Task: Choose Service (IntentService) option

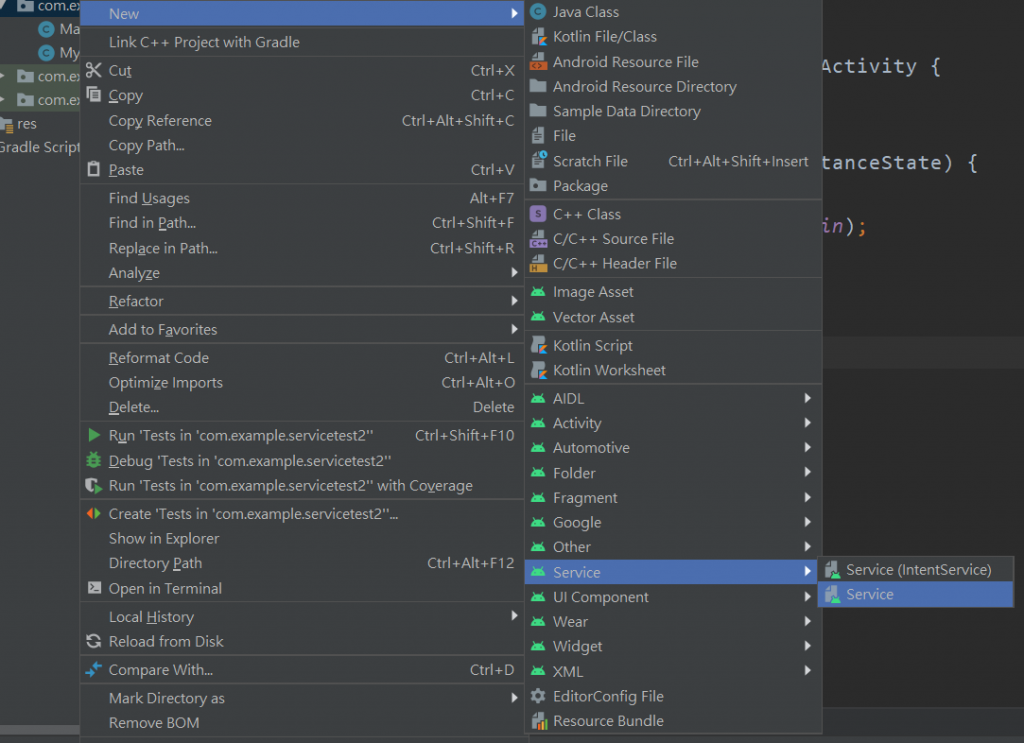Action: 916,570
